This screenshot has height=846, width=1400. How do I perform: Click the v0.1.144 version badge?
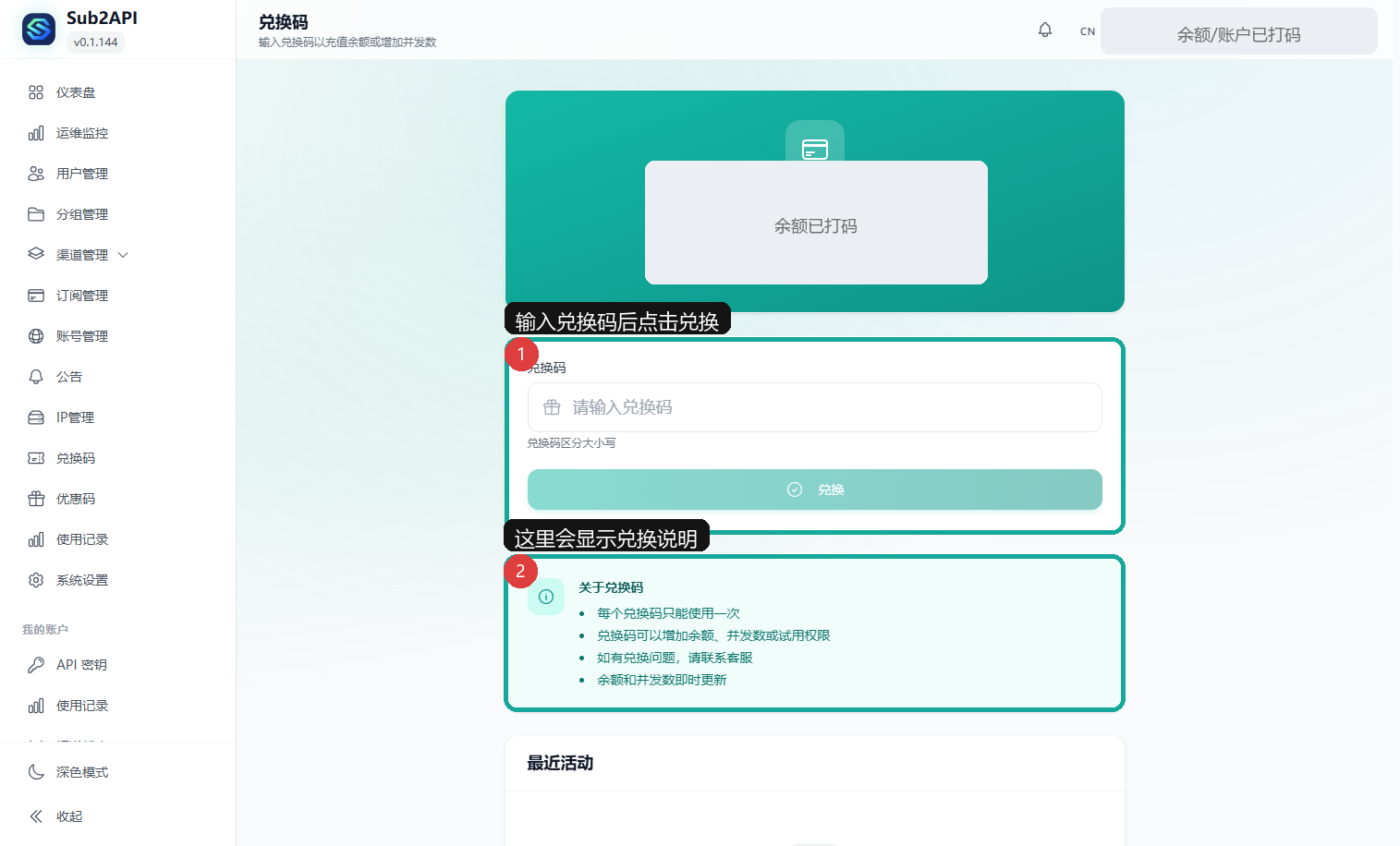96,42
